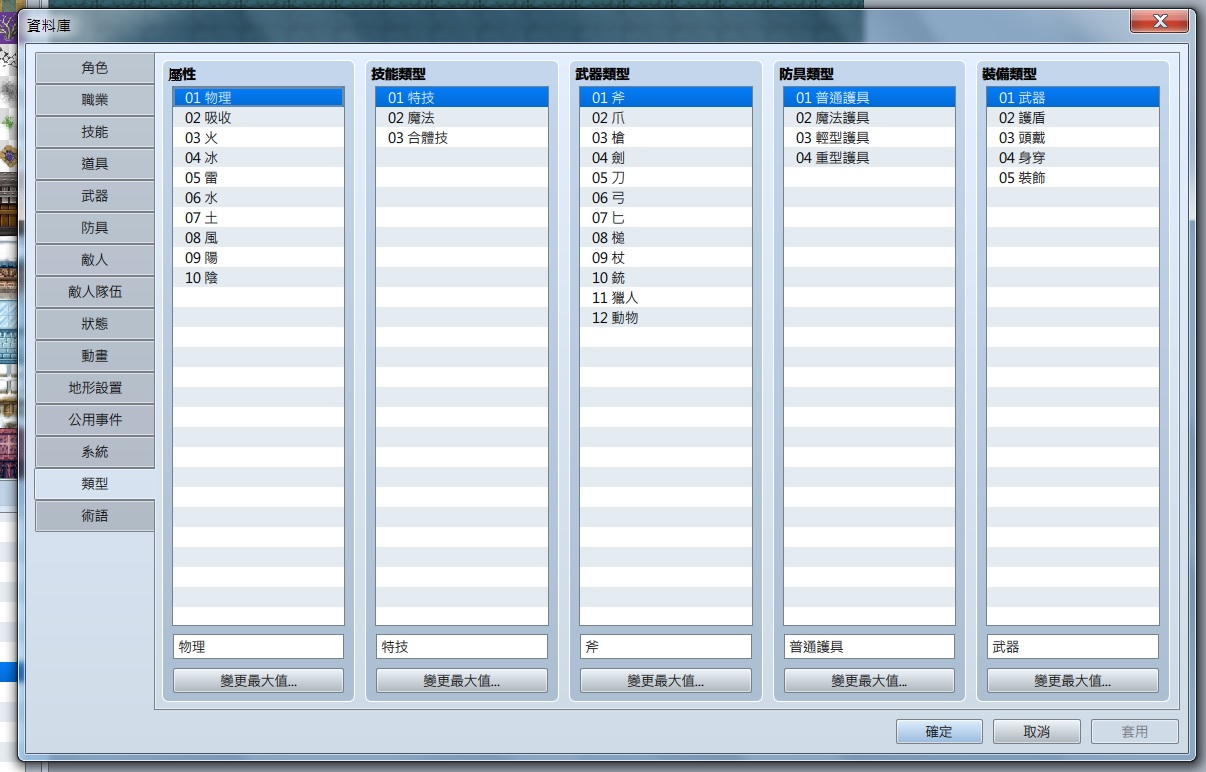Edit the 普通護具 name field
The image size is (1206, 772).
click(x=870, y=647)
